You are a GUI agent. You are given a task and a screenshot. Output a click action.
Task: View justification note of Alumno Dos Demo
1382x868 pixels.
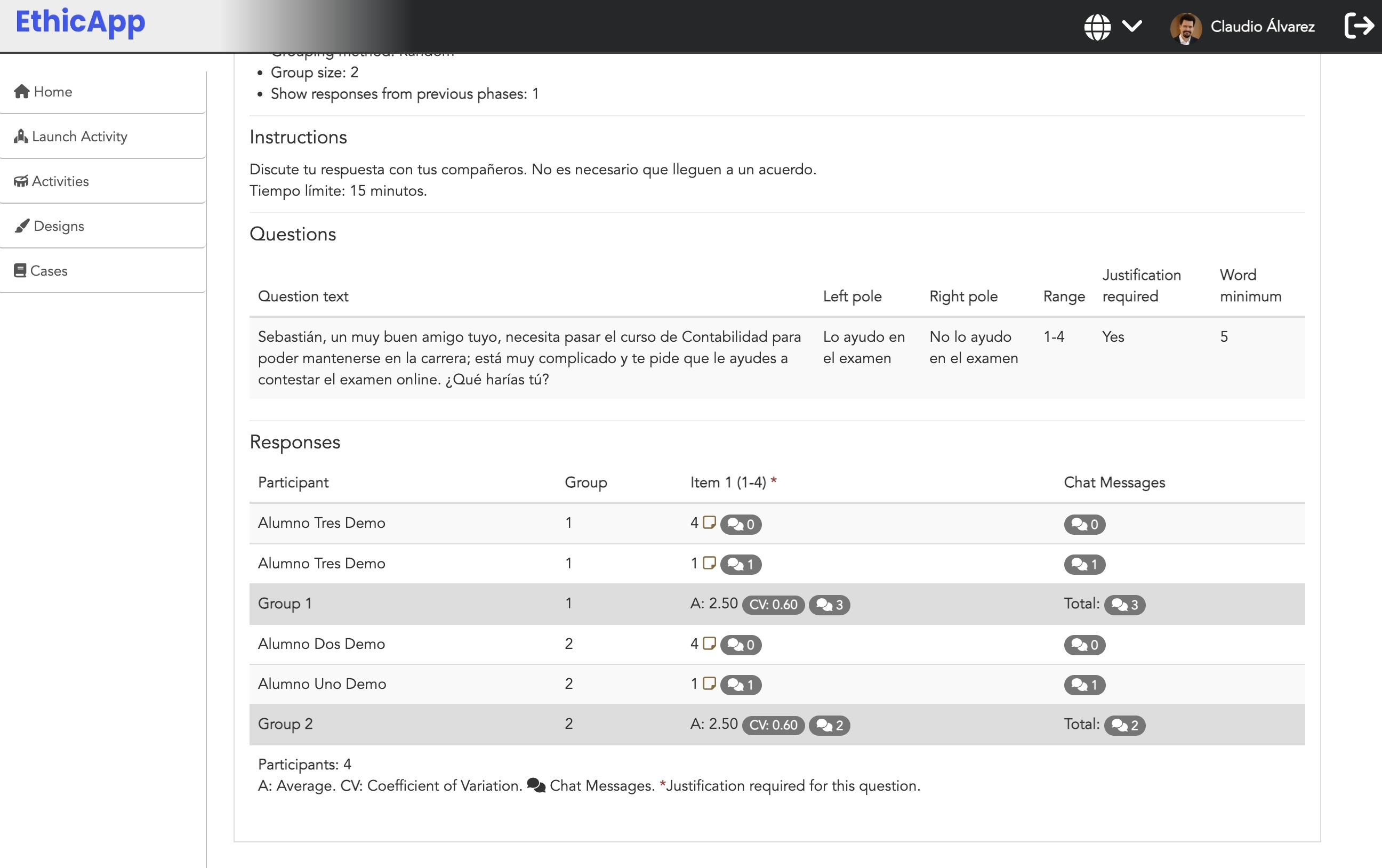709,643
